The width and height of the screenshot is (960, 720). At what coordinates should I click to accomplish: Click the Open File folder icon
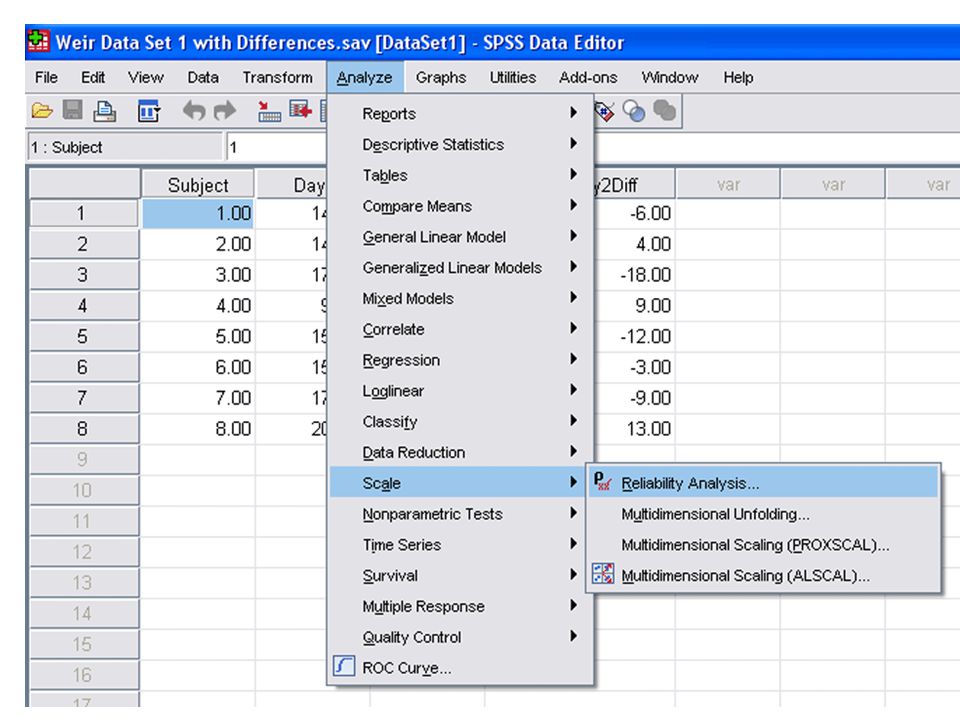point(42,111)
